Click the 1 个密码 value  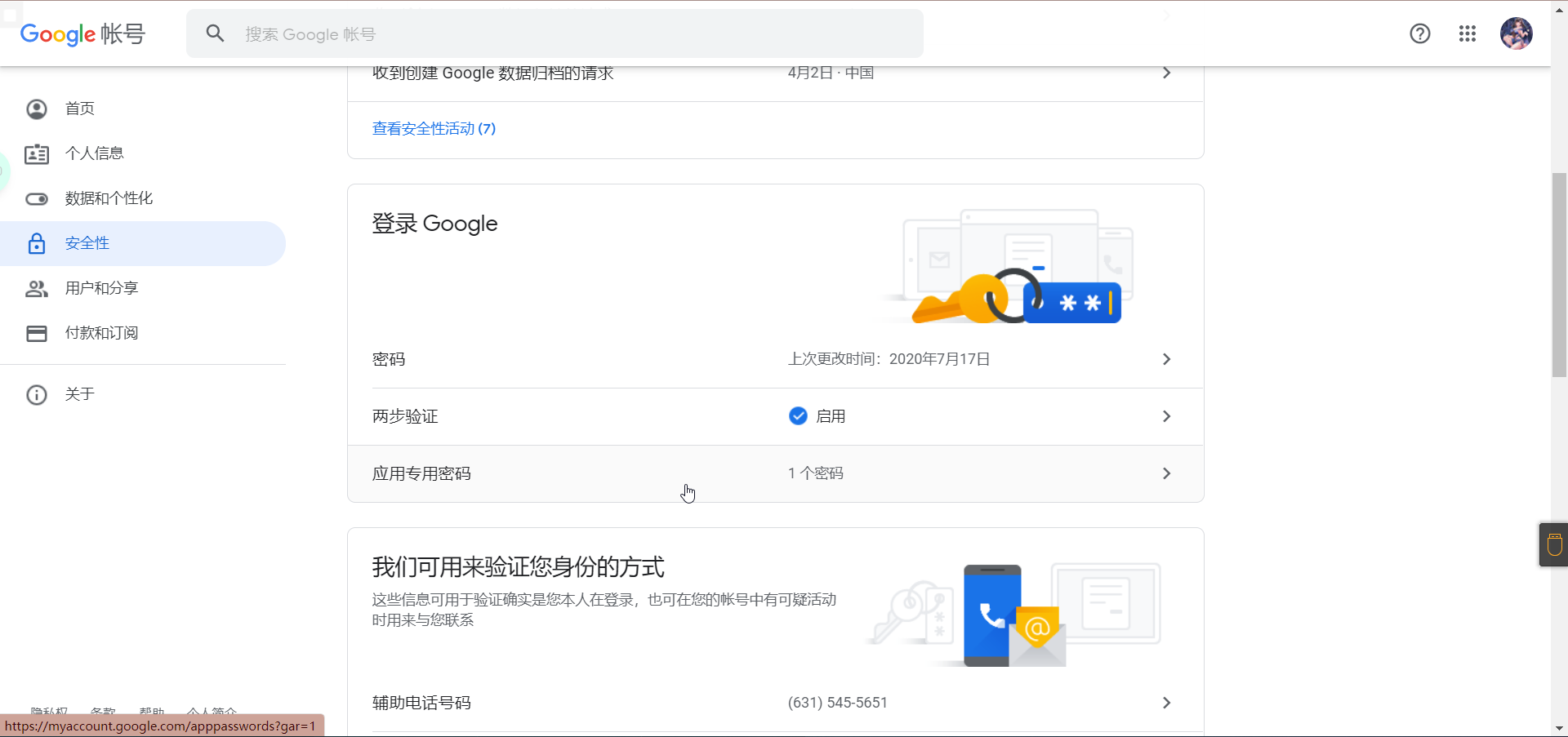(816, 473)
